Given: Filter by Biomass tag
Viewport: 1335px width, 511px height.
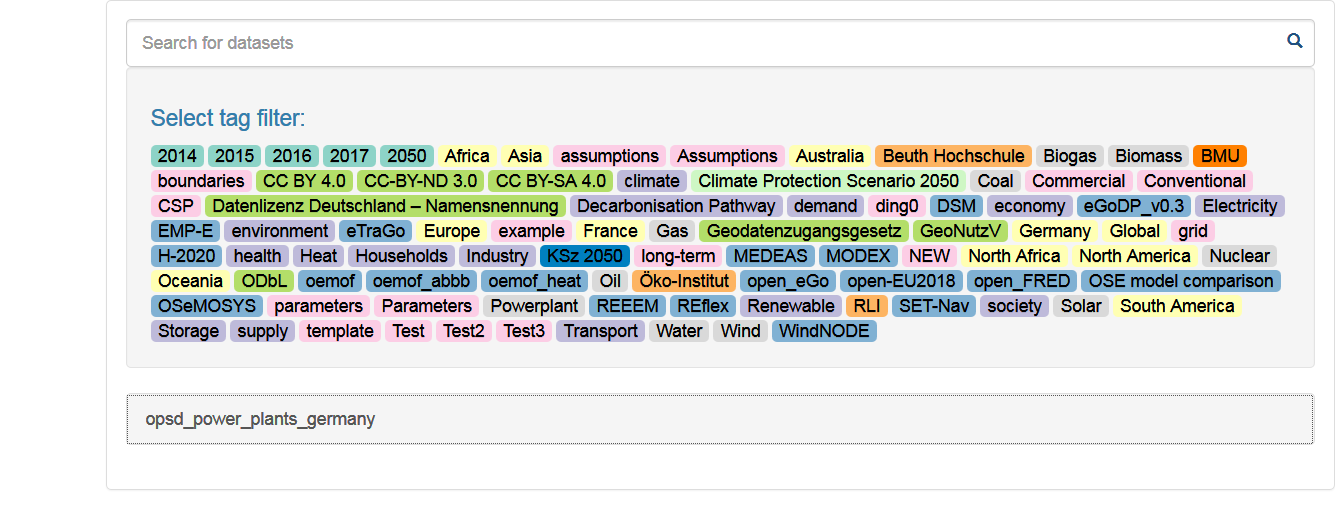Looking at the screenshot, I should click(1149, 156).
